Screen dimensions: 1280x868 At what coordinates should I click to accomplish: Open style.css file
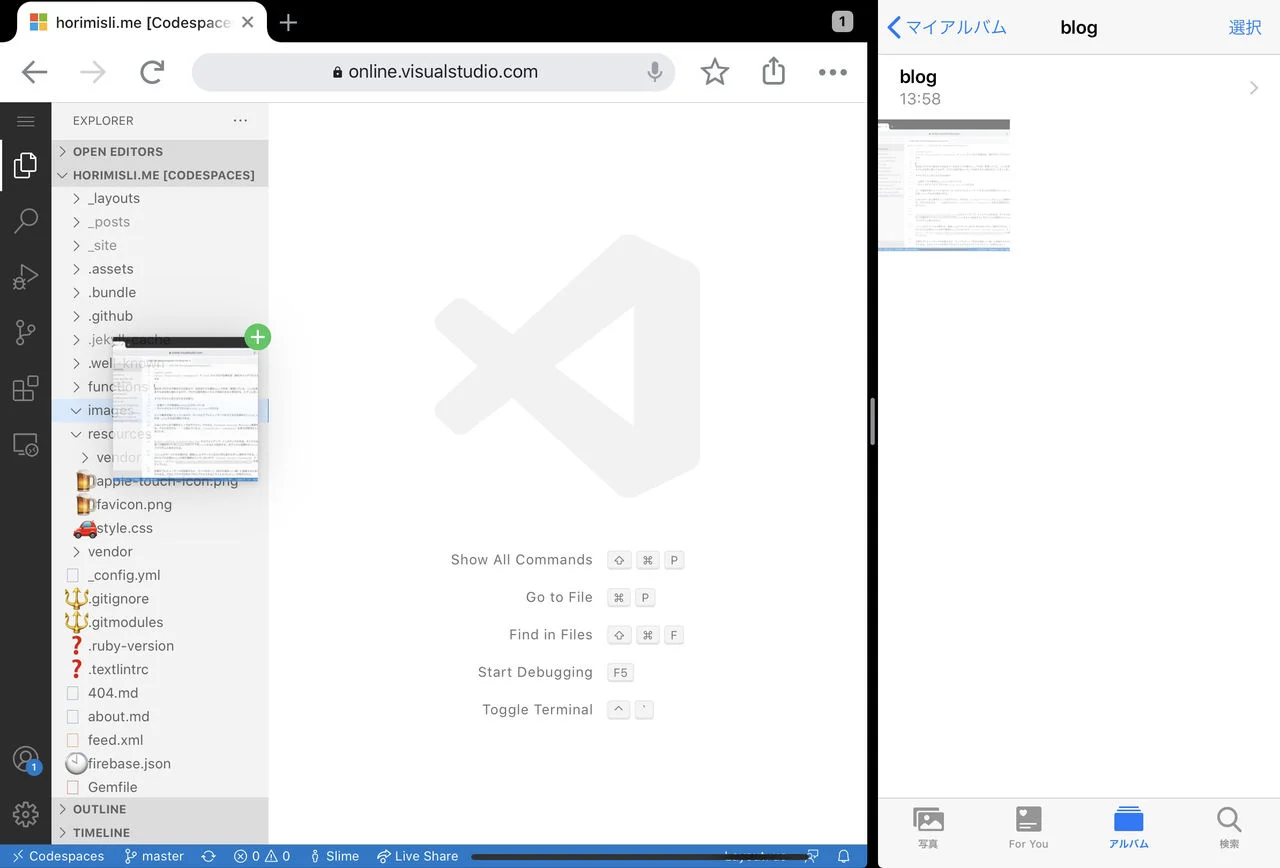tap(160, 528)
